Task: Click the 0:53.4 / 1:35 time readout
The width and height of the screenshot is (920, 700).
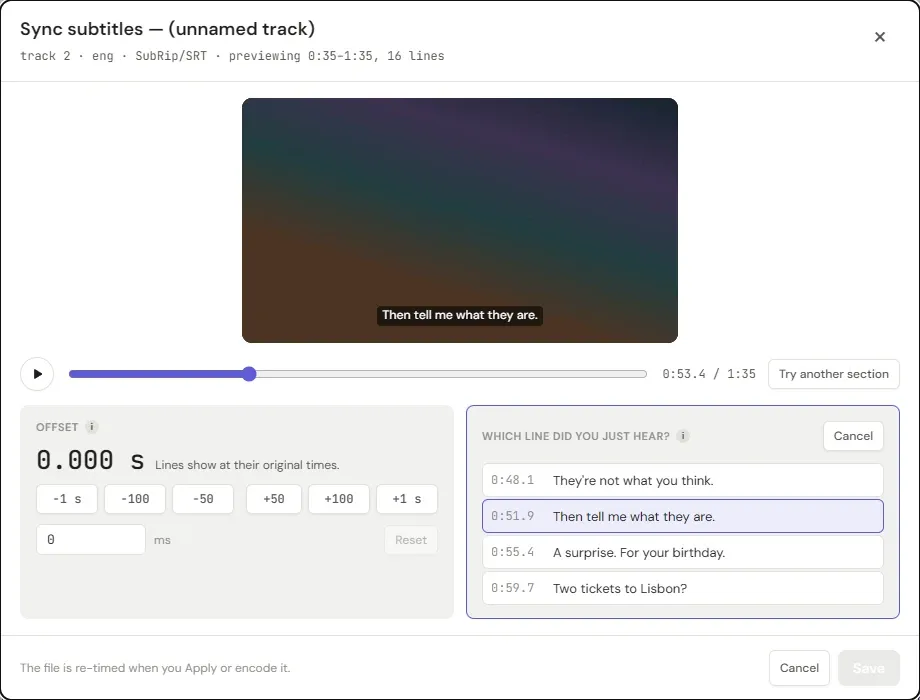Action: pos(709,374)
